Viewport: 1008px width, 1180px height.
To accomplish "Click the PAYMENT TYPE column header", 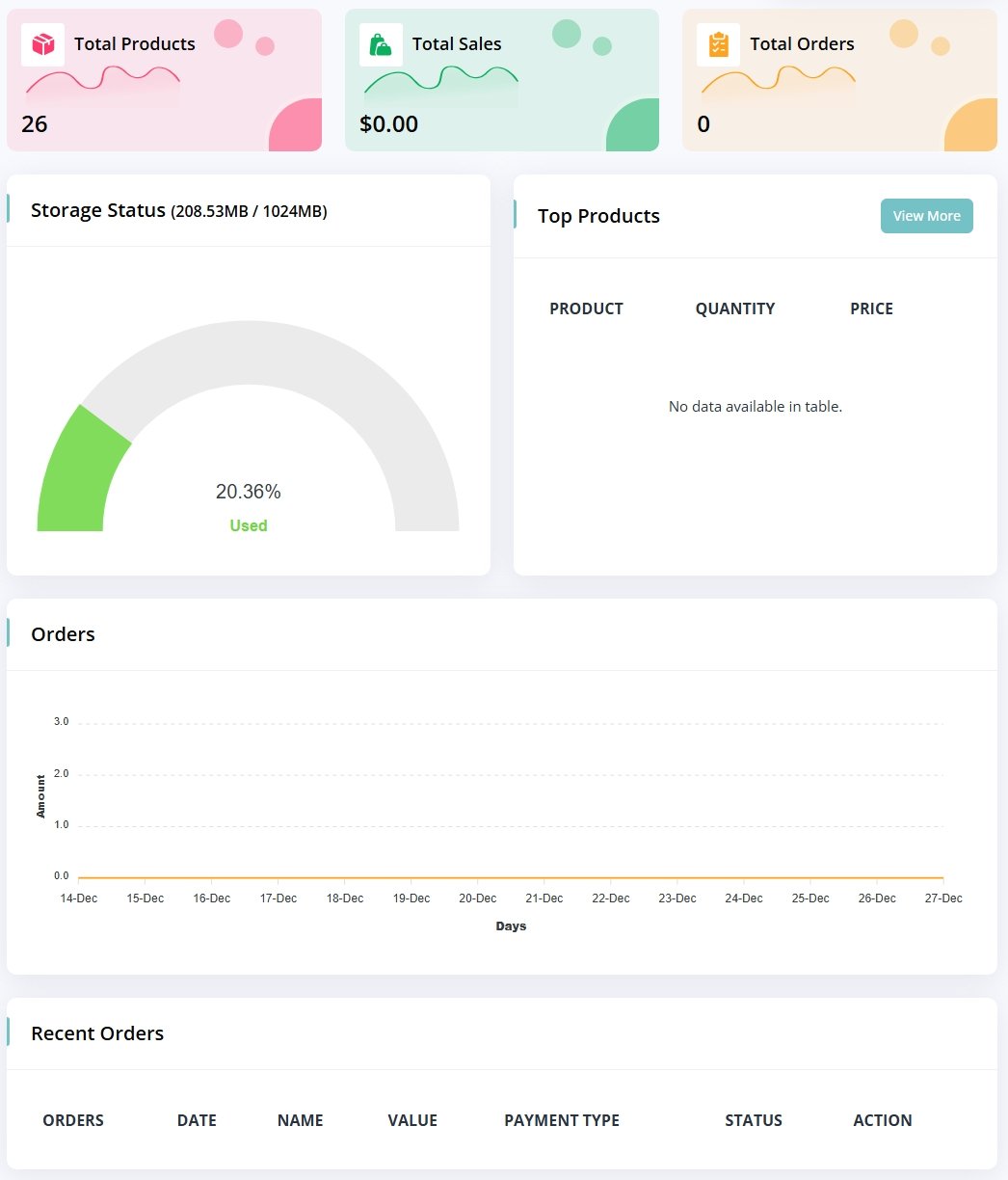I will 561,1120.
